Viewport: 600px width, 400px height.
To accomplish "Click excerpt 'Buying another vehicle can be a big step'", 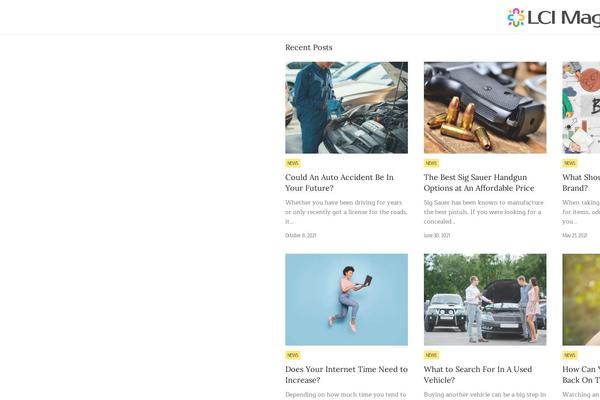I will pyautogui.click(x=485, y=395).
